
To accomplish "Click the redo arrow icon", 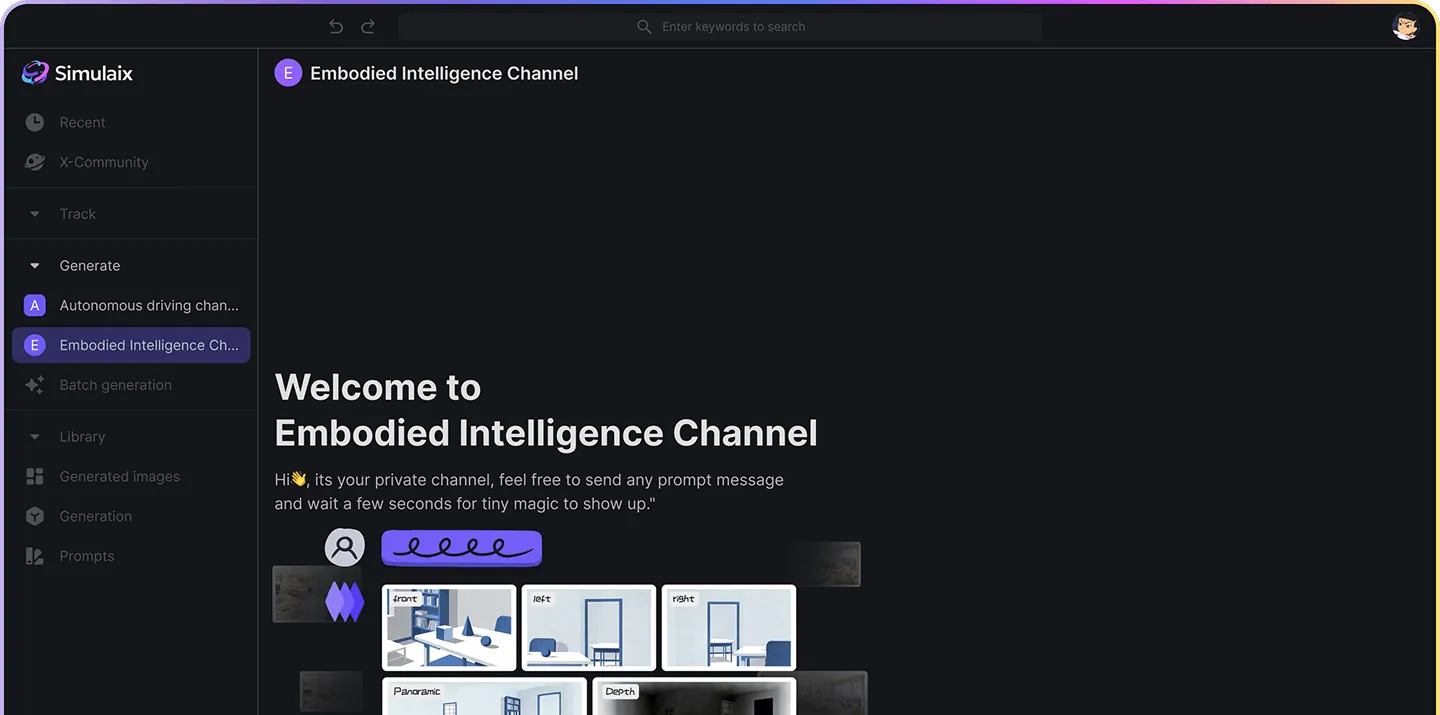I will (x=367, y=26).
